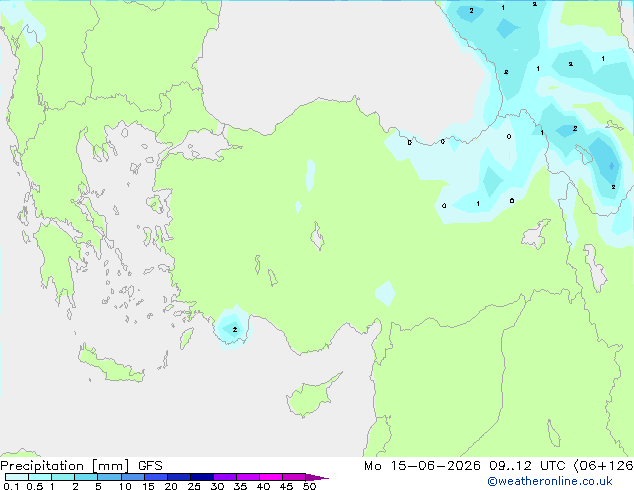This screenshot has height=490, width=634.
Task: Open the weatheronline.co.uk link
Action: click(550, 481)
